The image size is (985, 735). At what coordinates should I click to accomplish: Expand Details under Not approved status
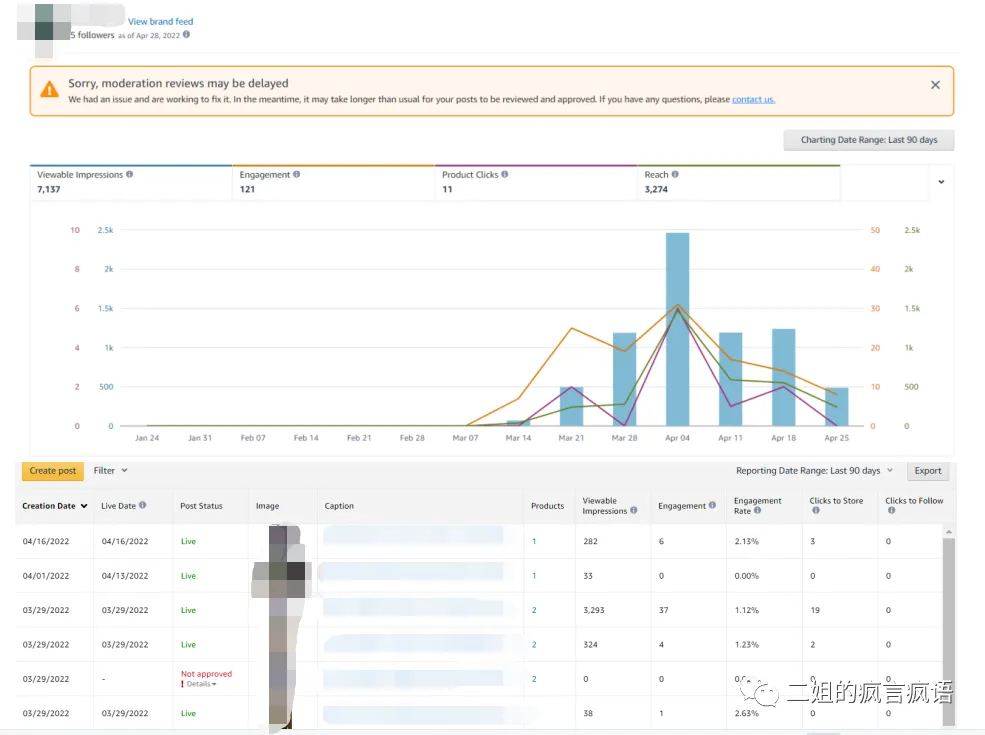pyautogui.click(x=200, y=684)
